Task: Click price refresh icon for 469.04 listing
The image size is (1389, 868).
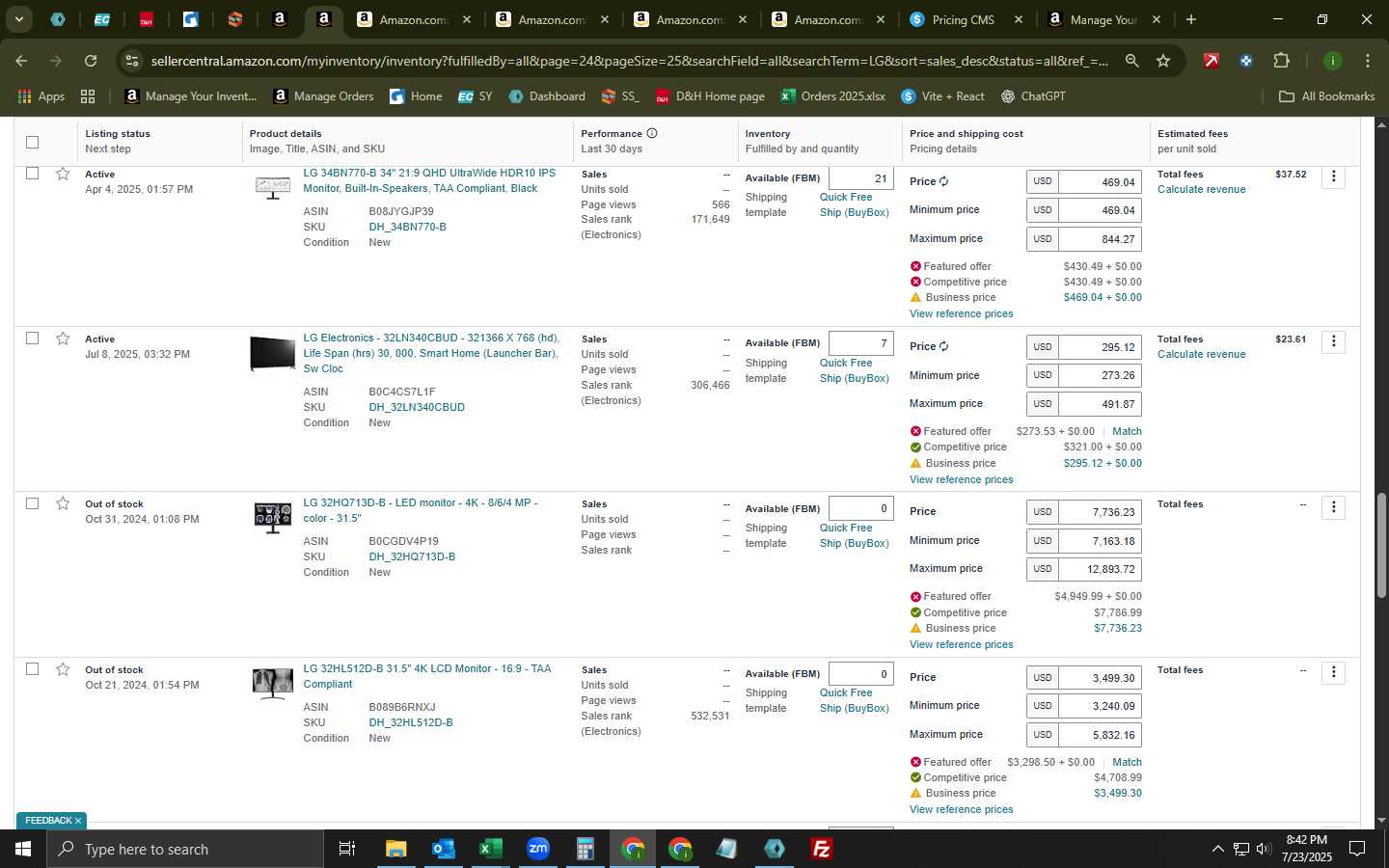Action: 943,181
